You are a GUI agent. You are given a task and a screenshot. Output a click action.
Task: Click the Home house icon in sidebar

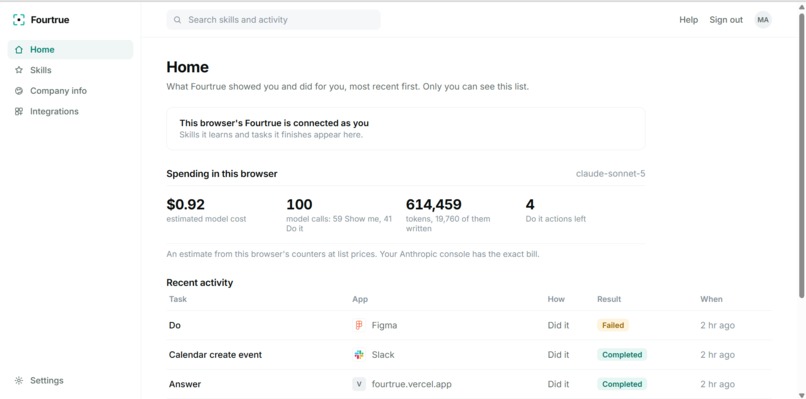pyautogui.click(x=19, y=50)
